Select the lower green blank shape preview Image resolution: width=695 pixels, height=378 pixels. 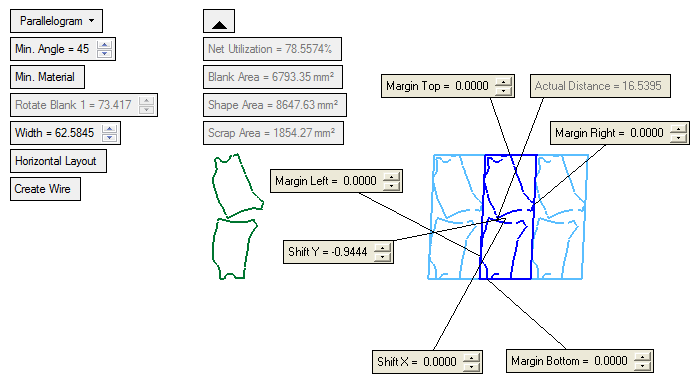click(235, 249)
